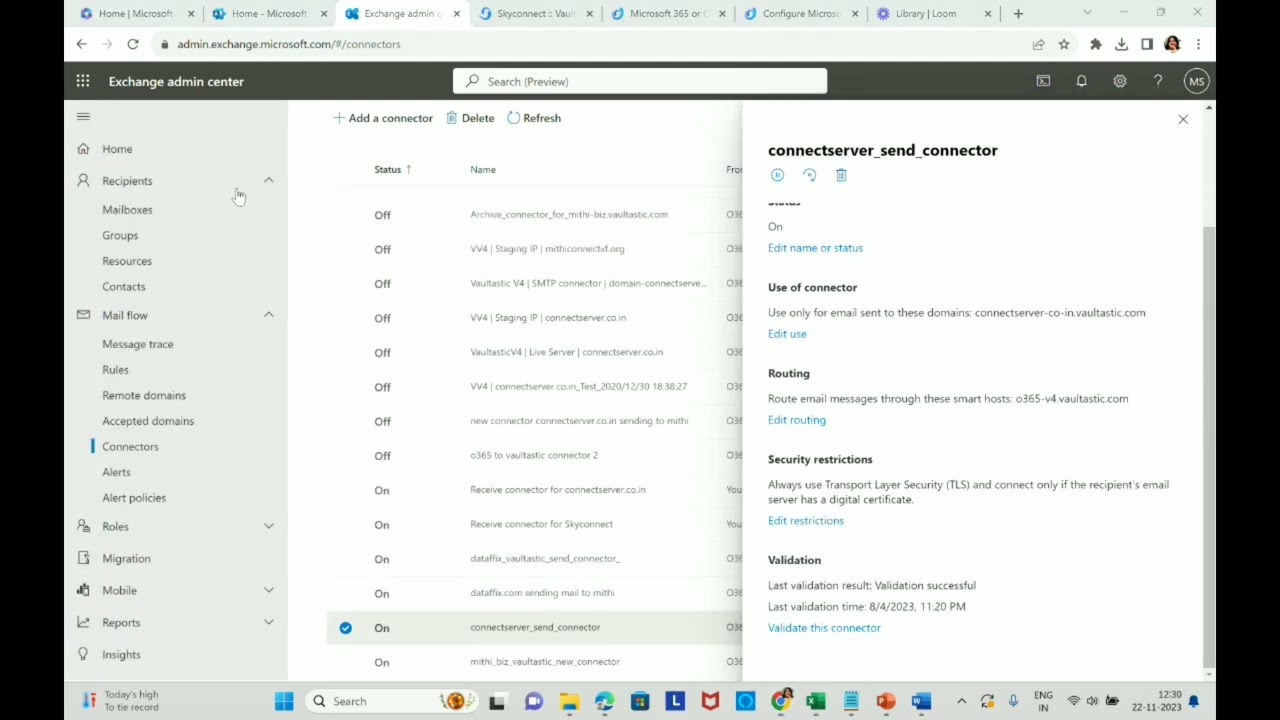Collapse the Mail flow section

tap(268, 315)
